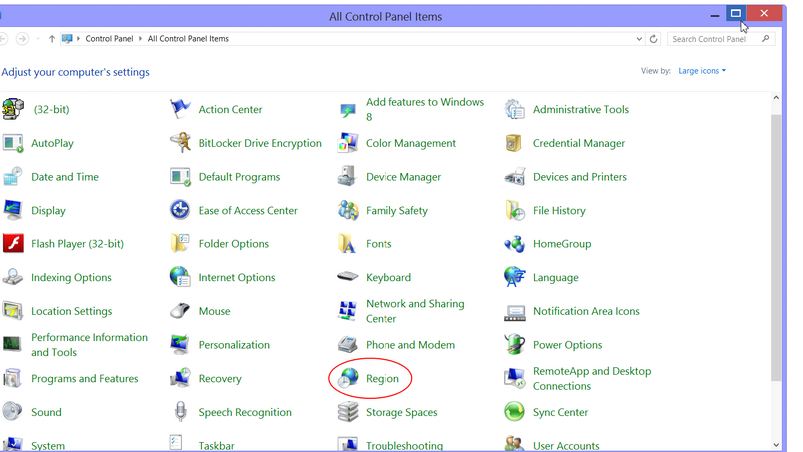The height and width of the screenshot is (452, 803).
Task: Open the address bar history dropdown arrow
Action: [639, 39]
